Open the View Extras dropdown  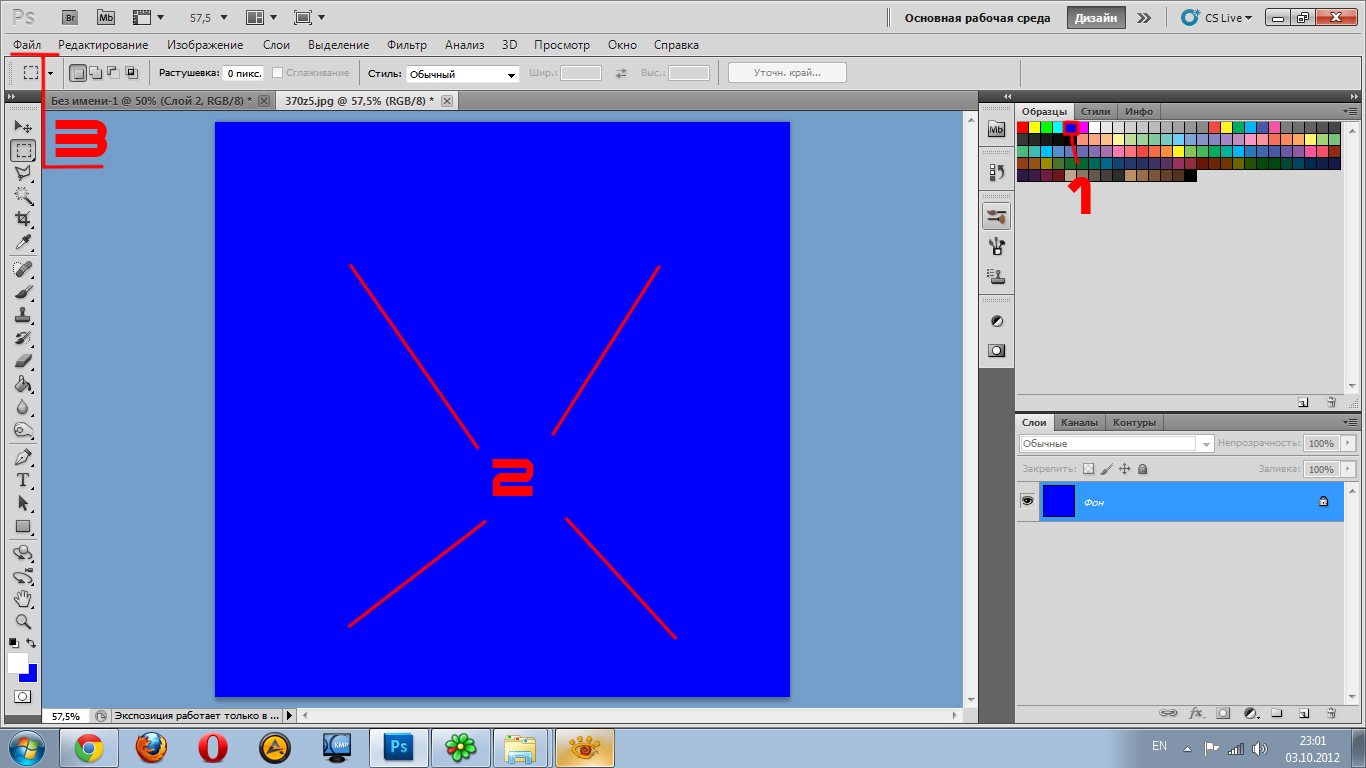pyautogui.click(x=148, y=17)
